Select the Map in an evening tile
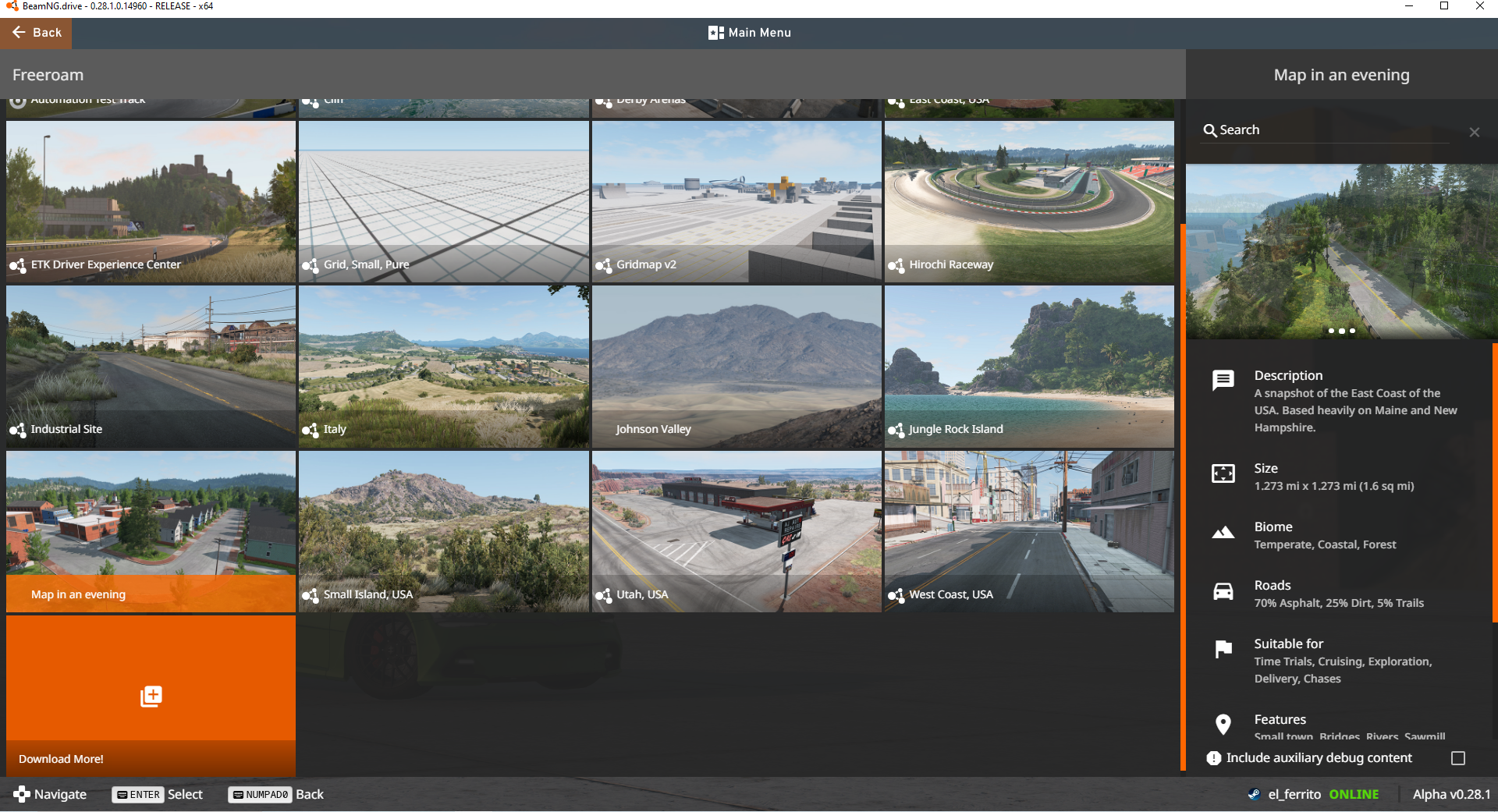1498x812 pixels. tap(151, 532)
